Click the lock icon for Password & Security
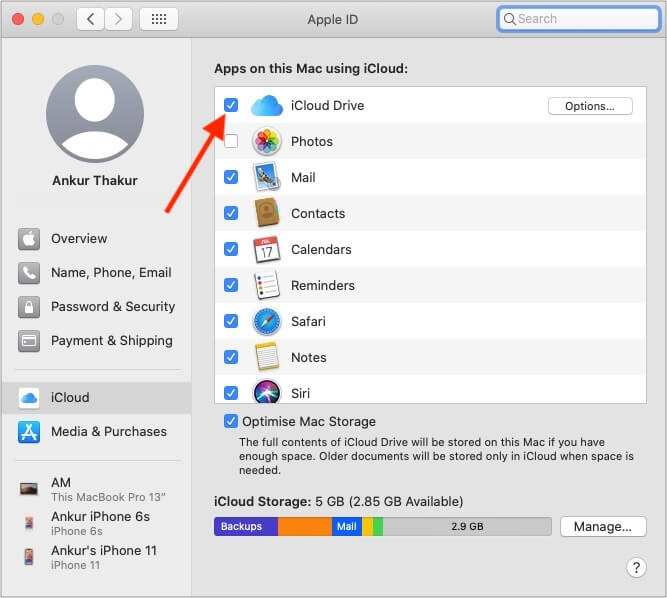The width and height of the screenshot is (667, 598). (x=29, y=307)
